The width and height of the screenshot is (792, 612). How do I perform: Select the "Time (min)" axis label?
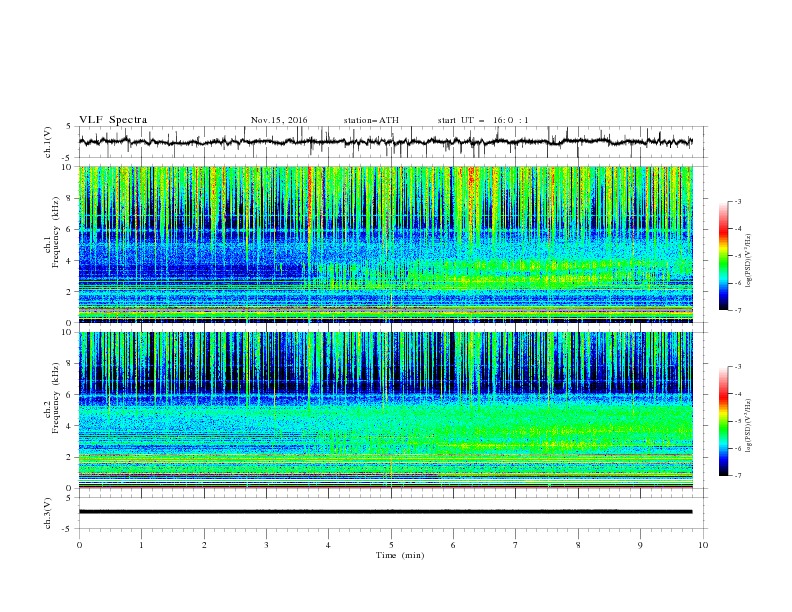(400, 555)
